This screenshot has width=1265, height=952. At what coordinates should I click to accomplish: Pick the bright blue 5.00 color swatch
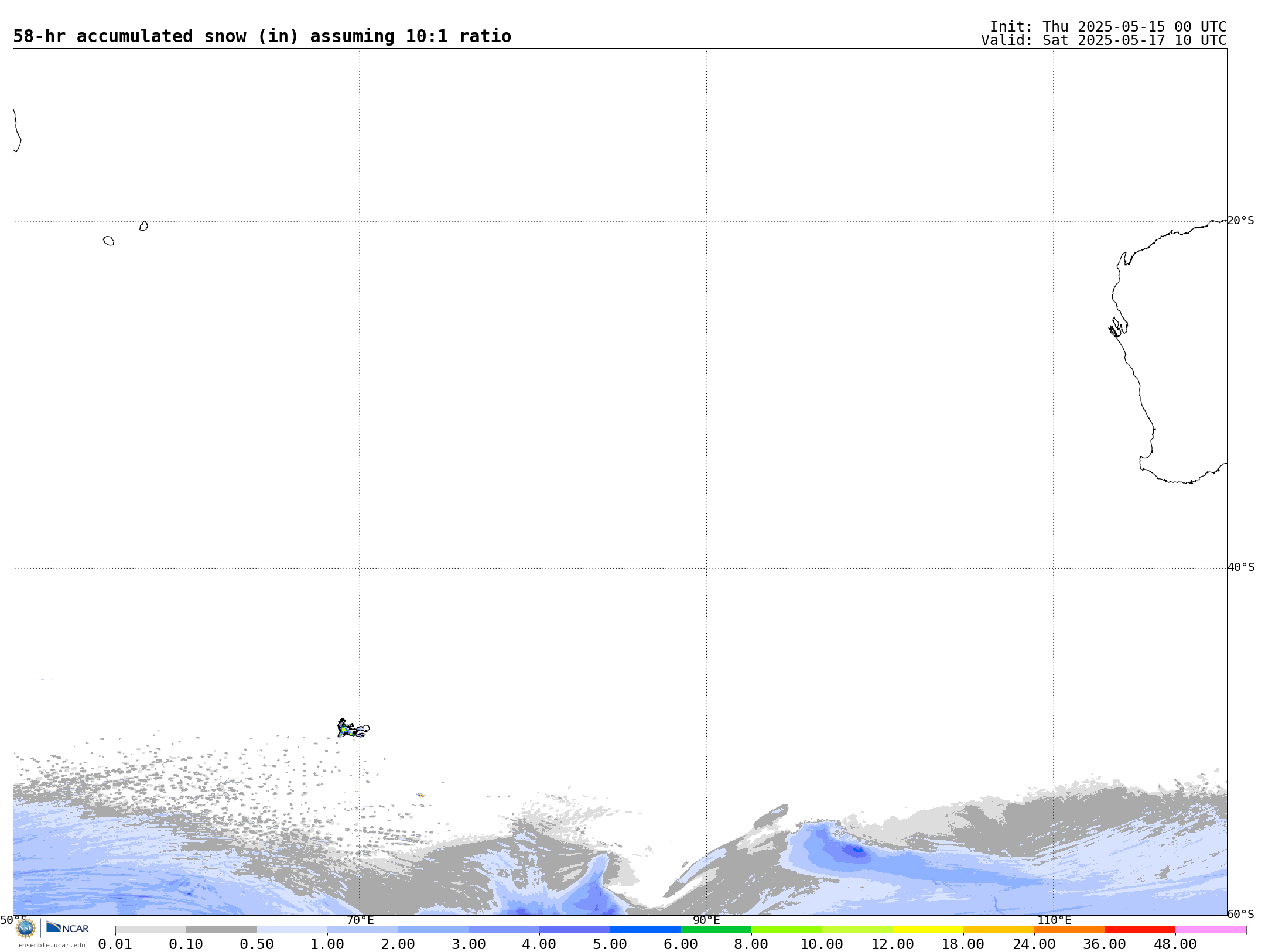(x=645, y=930)
